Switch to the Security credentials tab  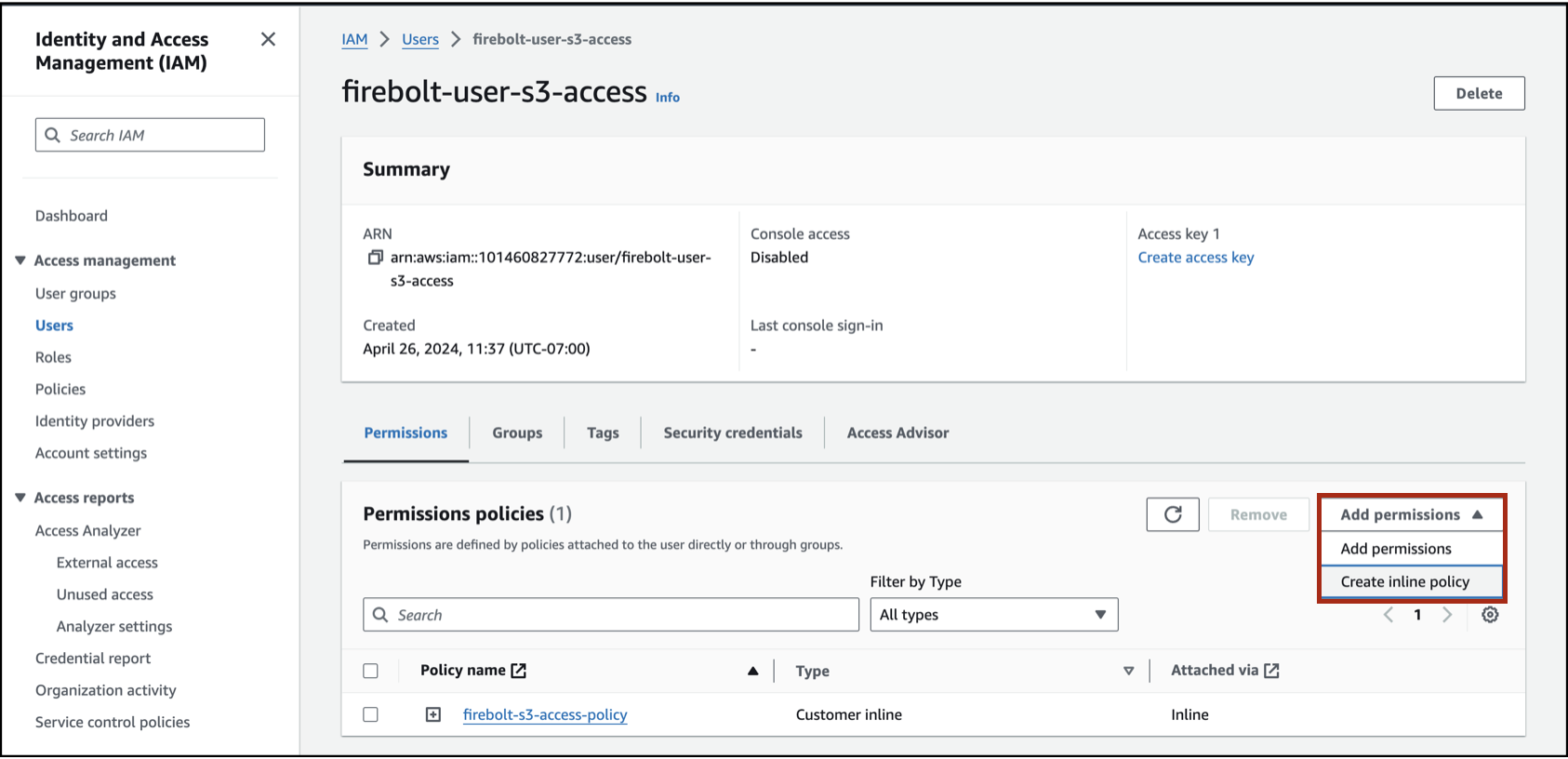click(x=733, y=433)
